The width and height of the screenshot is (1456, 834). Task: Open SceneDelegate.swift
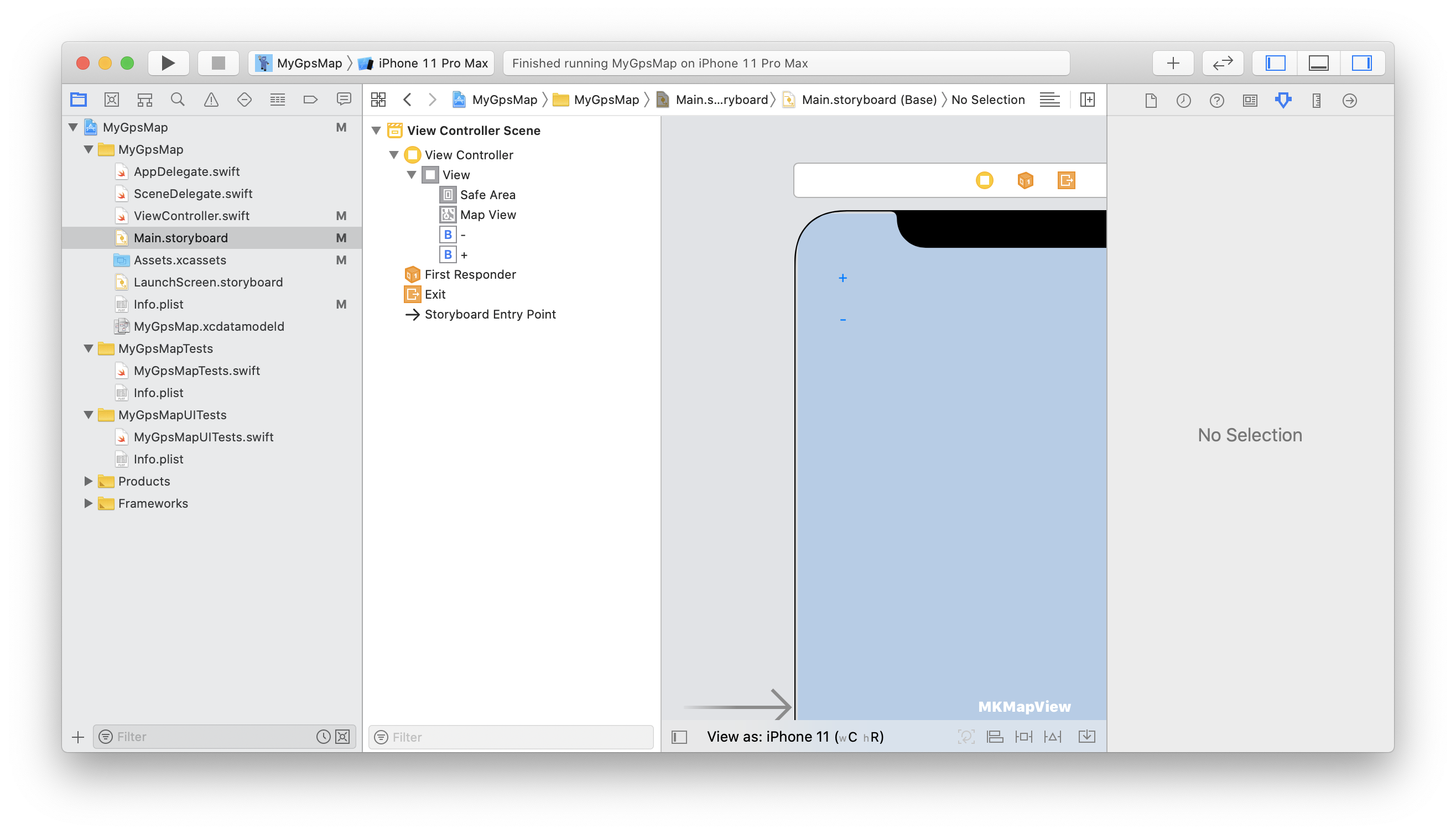(x=193, y=194)
